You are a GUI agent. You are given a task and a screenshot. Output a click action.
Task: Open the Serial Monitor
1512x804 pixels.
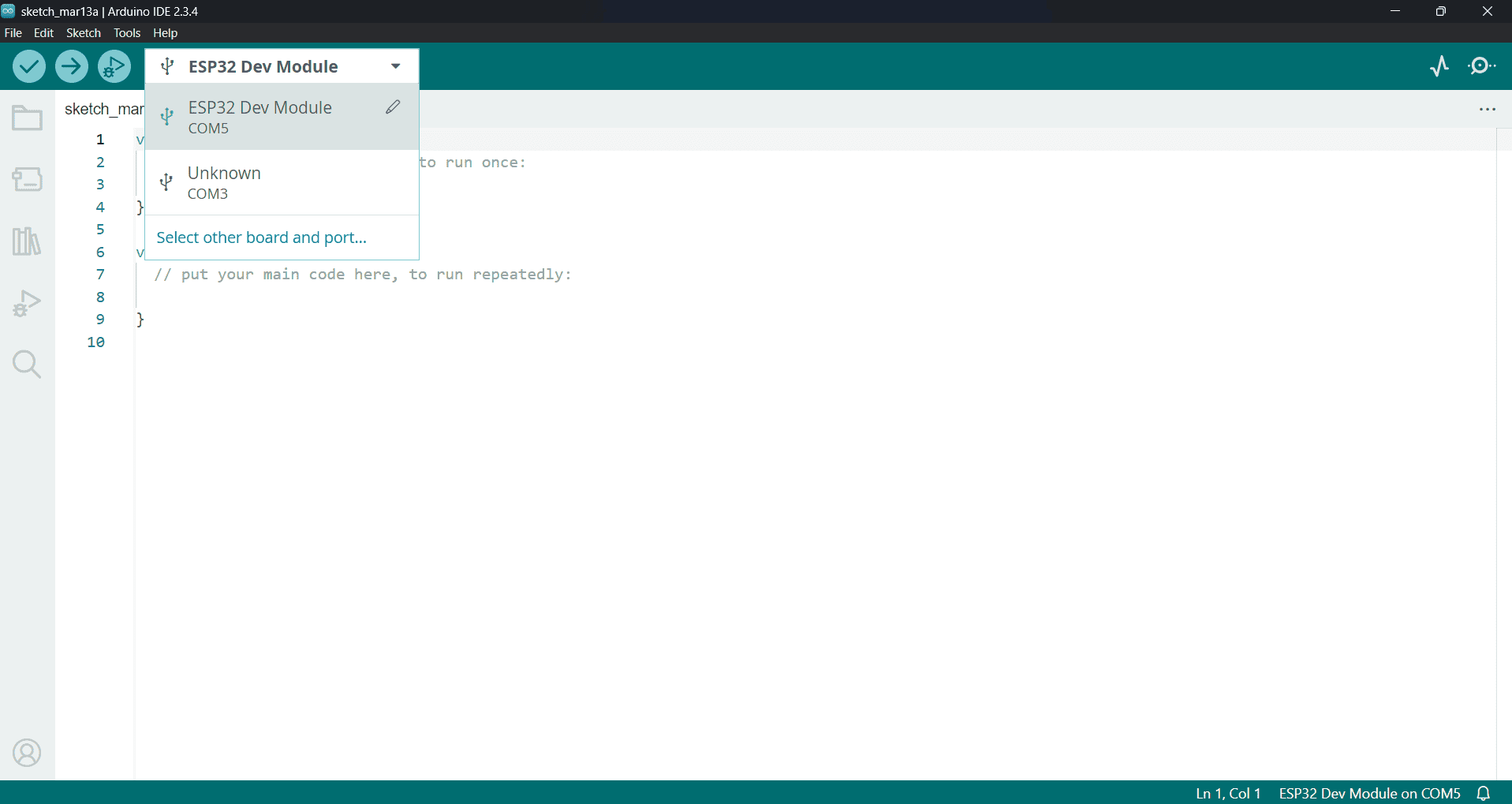[x=1482, y=66]
